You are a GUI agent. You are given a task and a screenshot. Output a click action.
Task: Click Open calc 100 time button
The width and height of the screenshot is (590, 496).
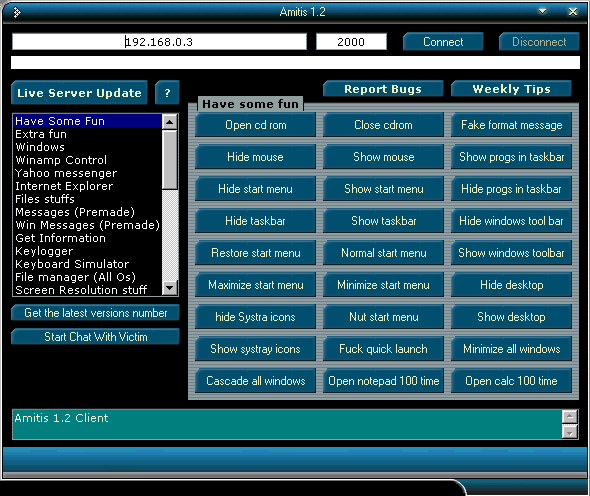(x=511, y=381)
